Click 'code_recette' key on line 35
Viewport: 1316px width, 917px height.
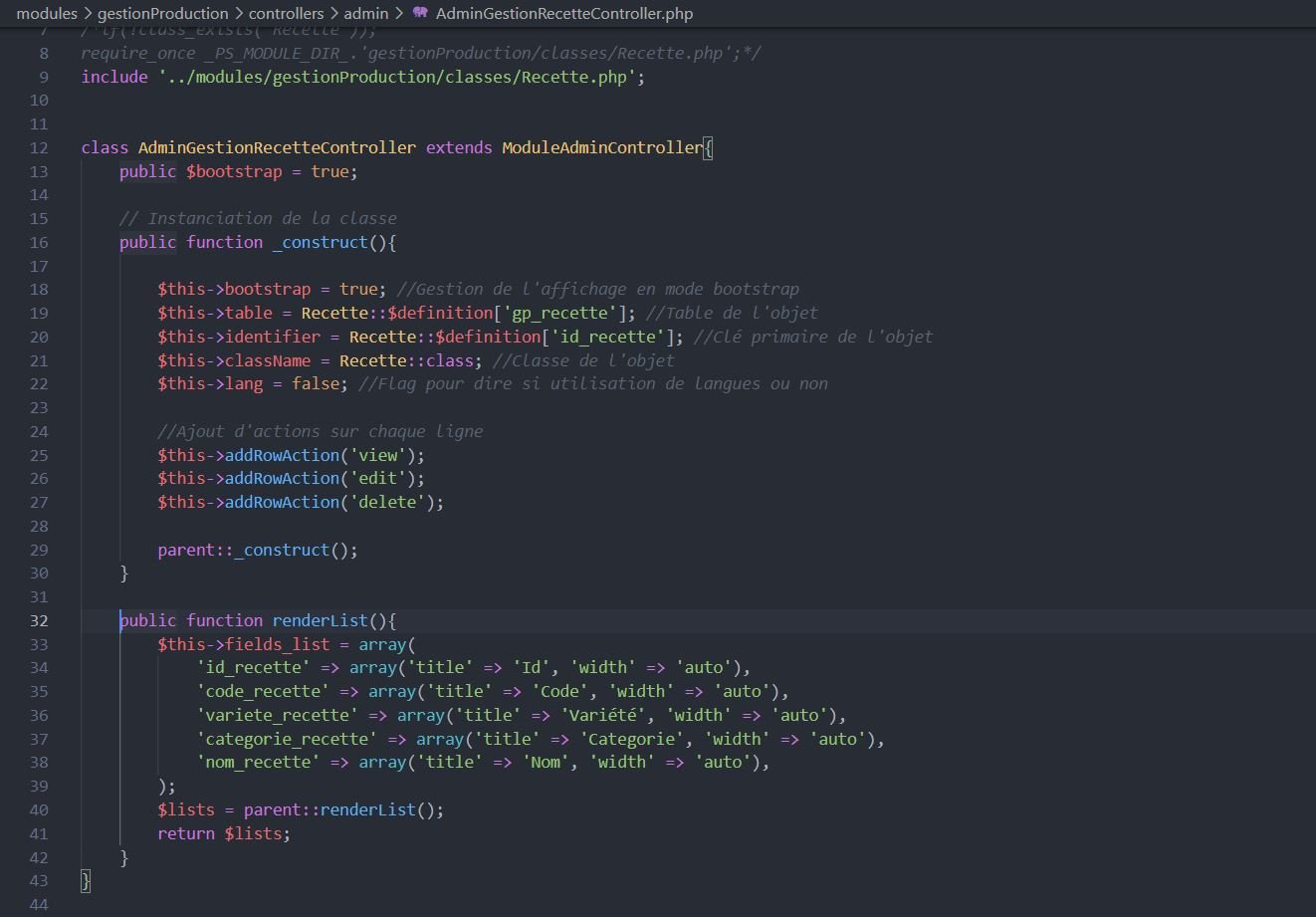pos(263,691)
